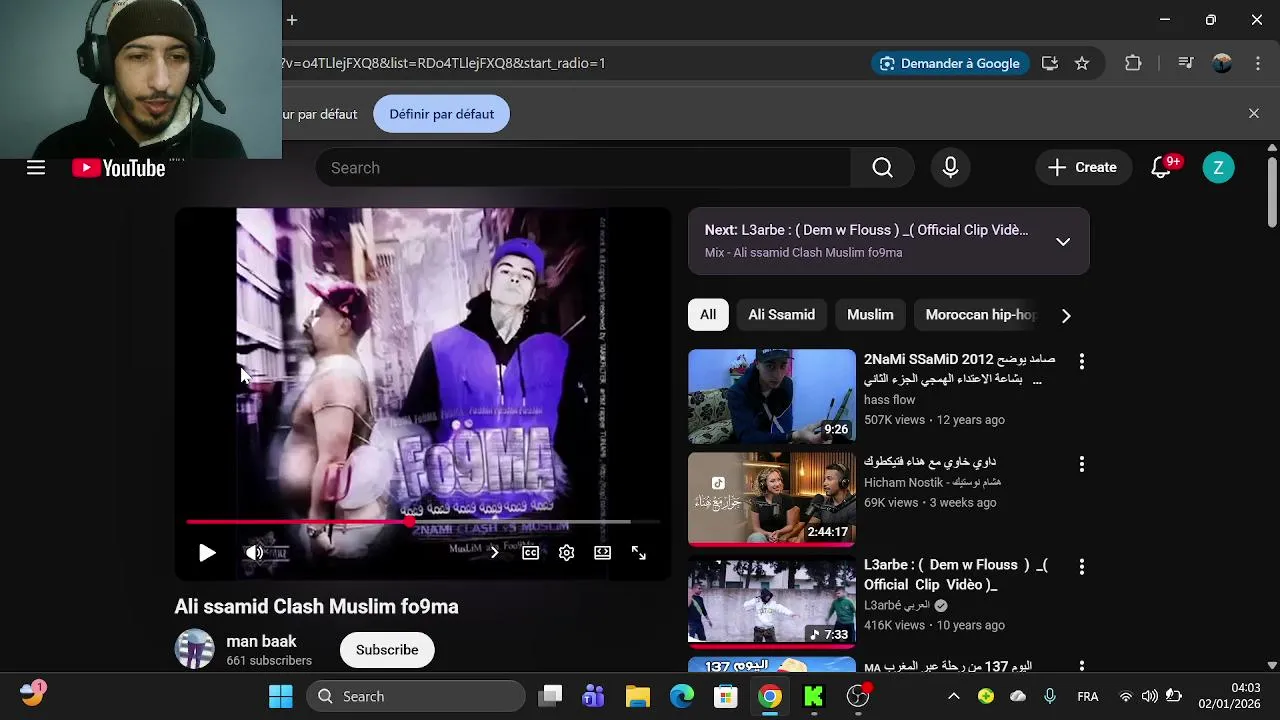Open Chrome three-dot menu

(x=1257, y=63)
